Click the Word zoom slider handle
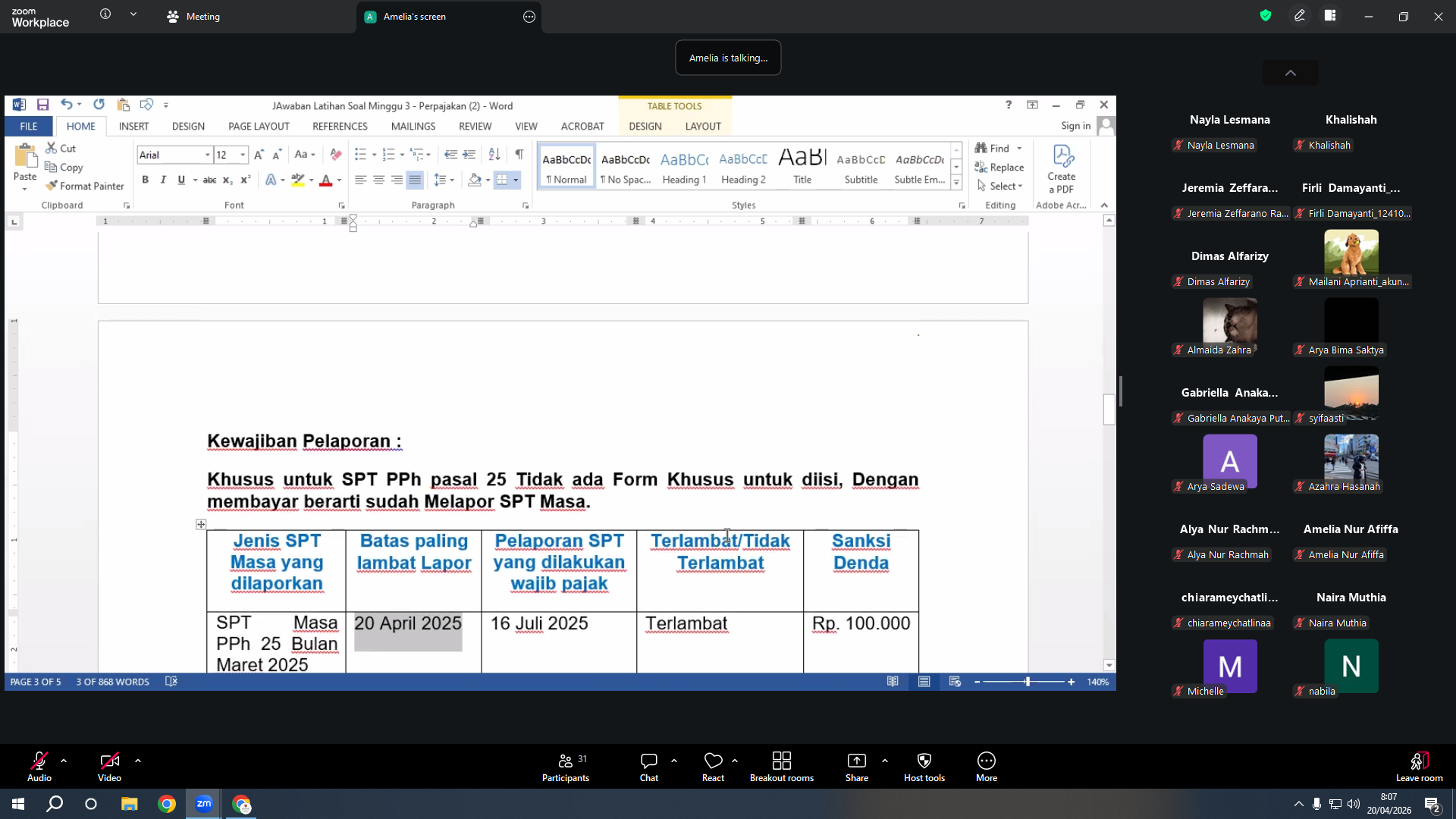Viewport: 1456px width, 819px height. point(1028,682)
